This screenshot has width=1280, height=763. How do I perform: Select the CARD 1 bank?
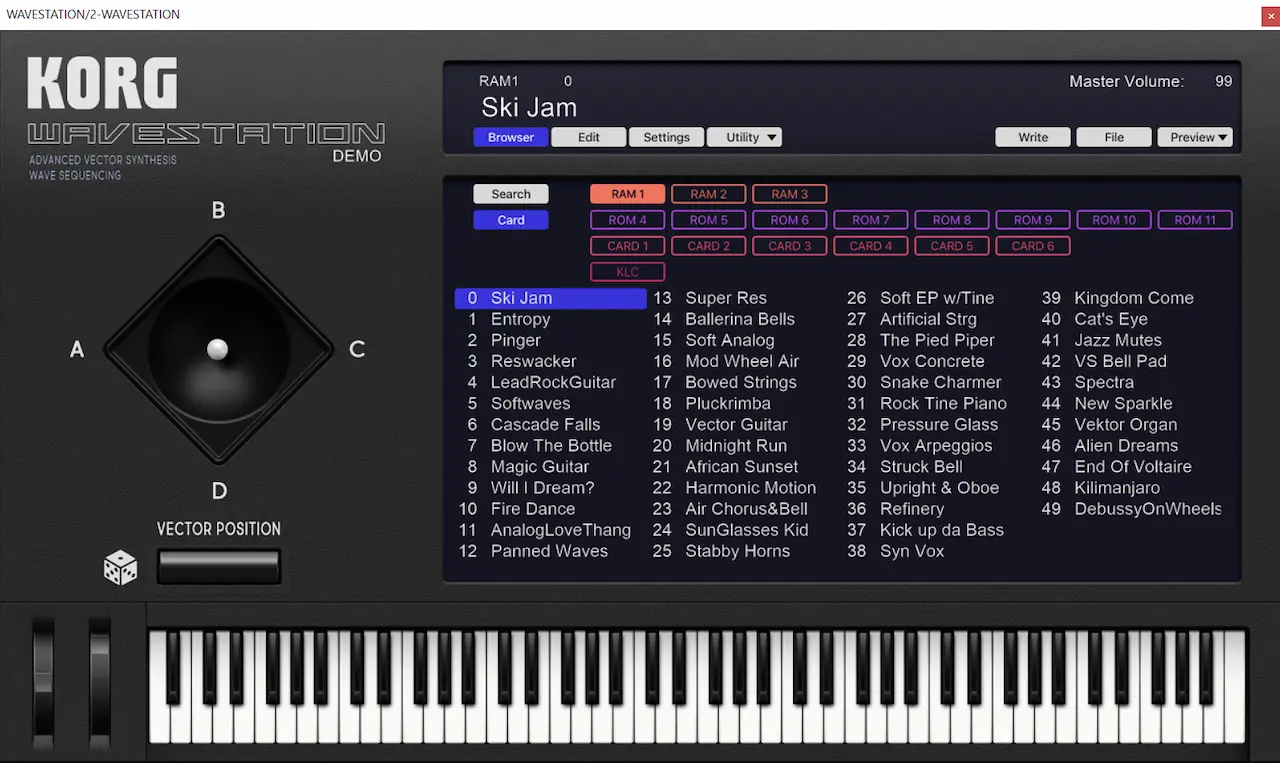click(628, 246)
